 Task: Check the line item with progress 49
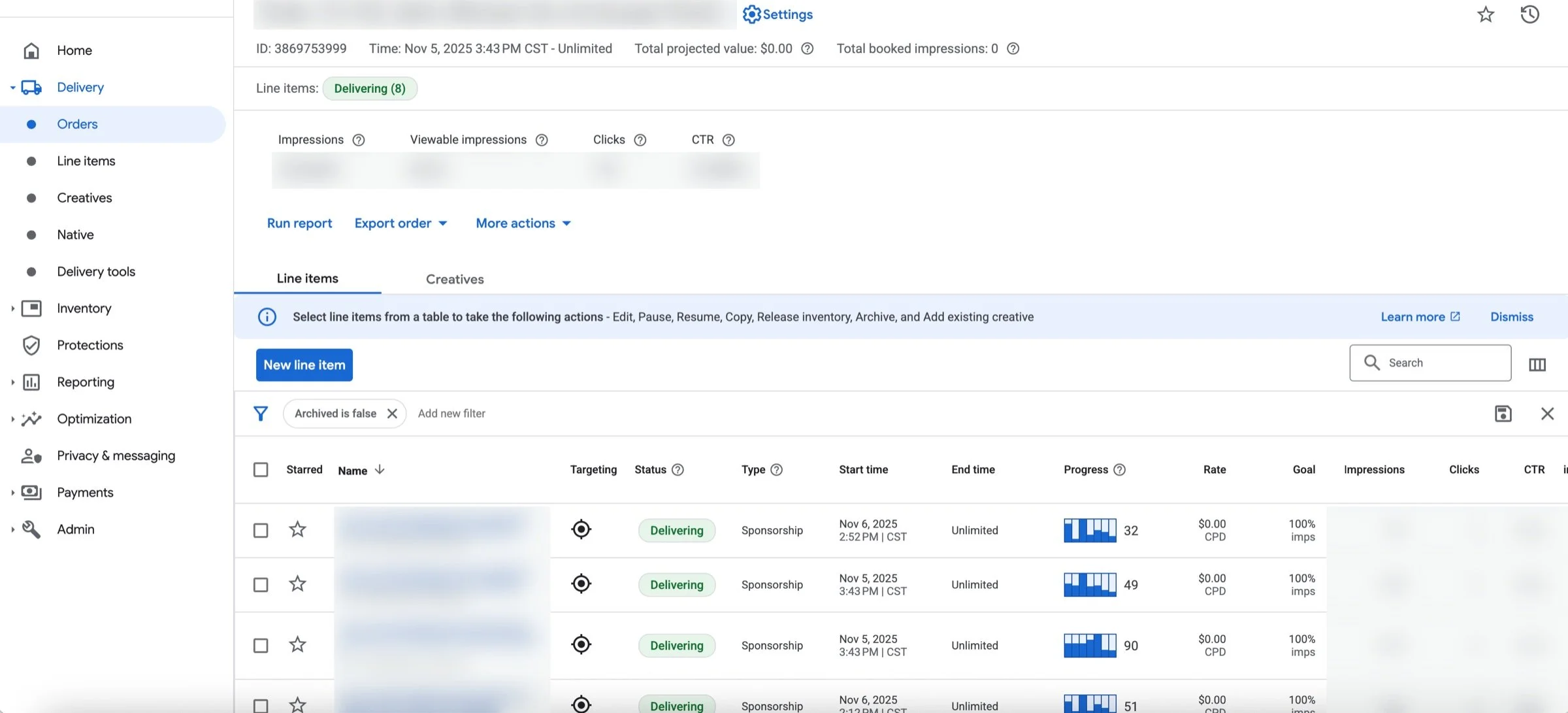[261, 584]
